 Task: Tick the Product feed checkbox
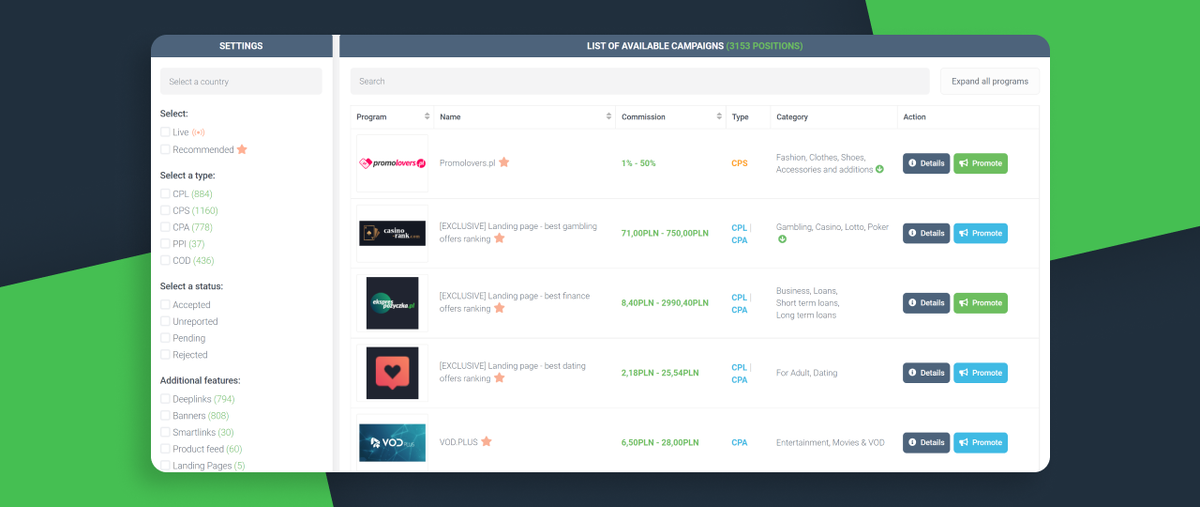tap(165, 449)
